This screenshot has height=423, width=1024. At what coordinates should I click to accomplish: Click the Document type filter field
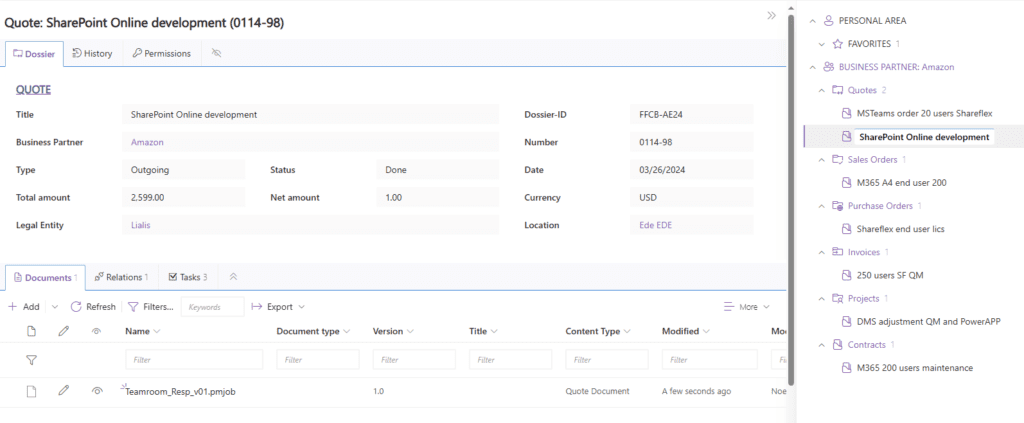point(318,360)
